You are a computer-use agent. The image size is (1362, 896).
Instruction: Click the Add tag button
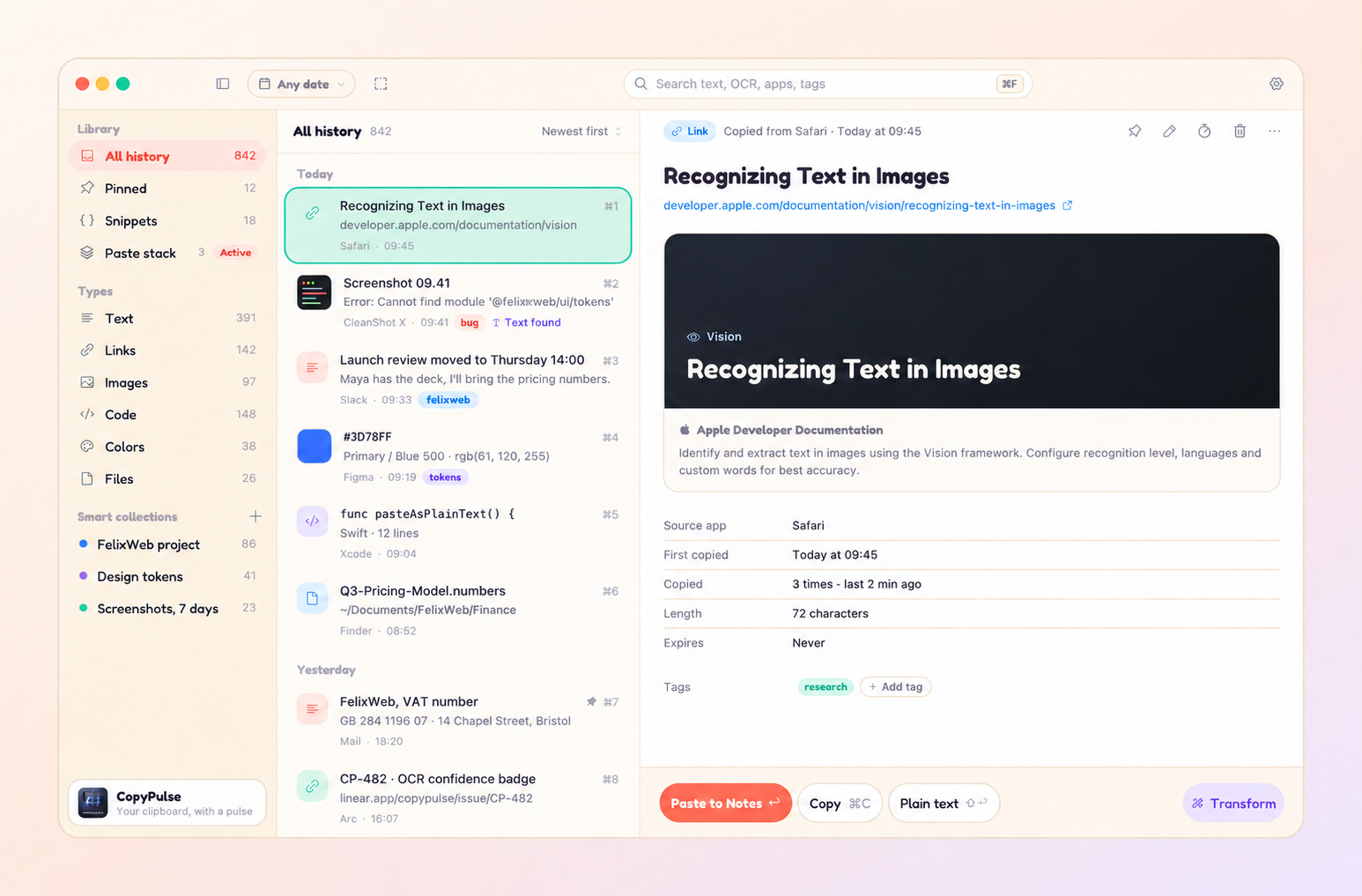pos(896,686)
